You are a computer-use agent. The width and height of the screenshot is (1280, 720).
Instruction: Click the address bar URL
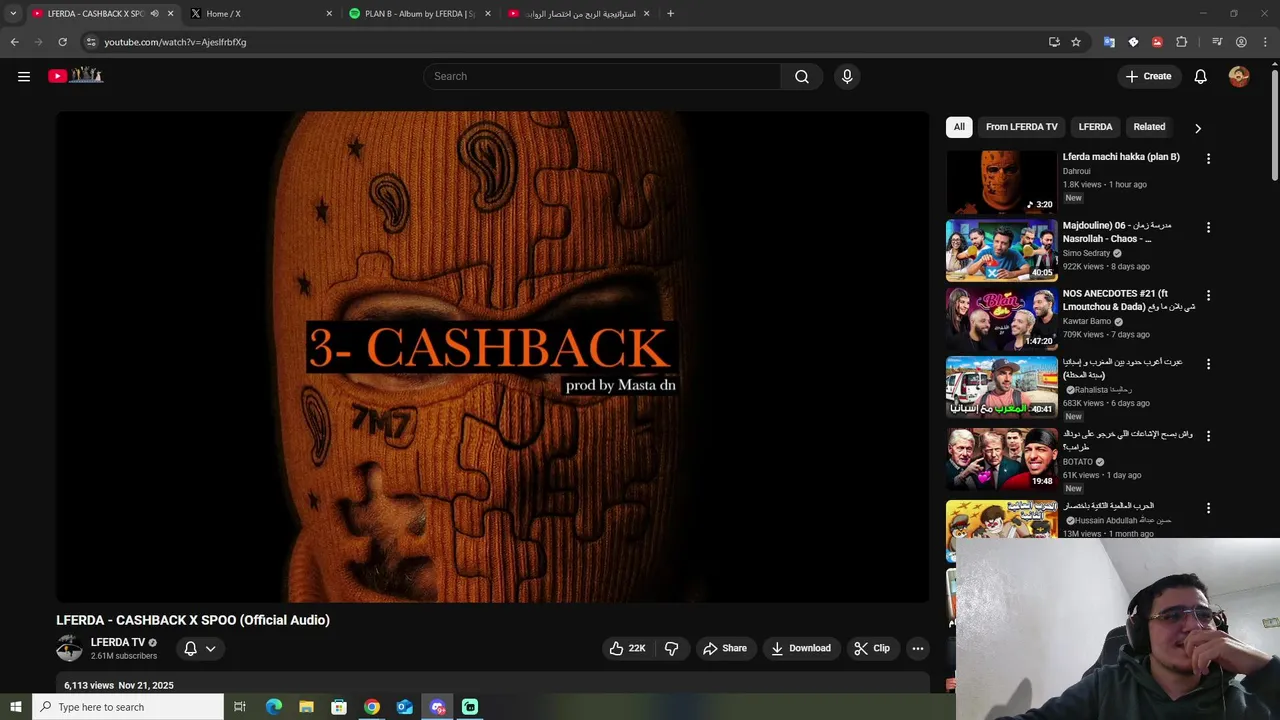pyautogui.click(x=175, y=42)
